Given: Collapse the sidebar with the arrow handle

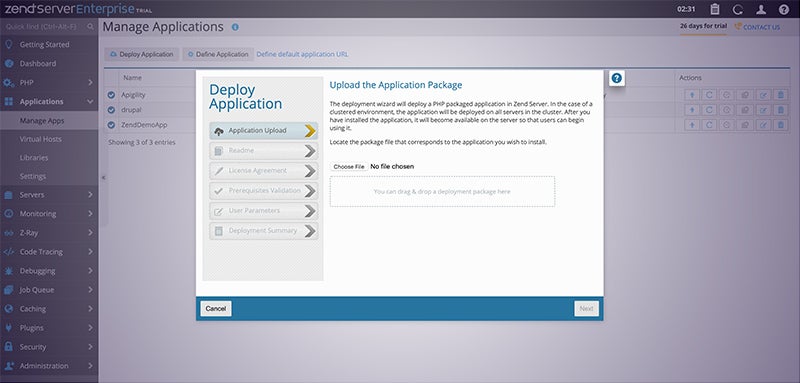Looking at the screenshot, I should tap(103, 177).
